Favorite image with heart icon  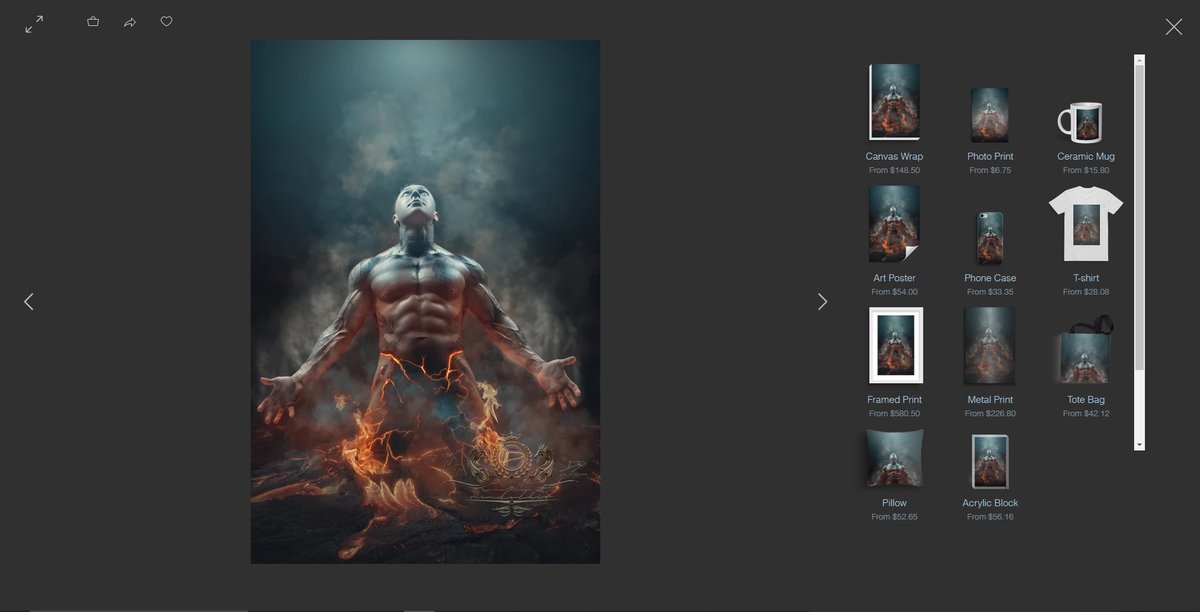(167, 21)
